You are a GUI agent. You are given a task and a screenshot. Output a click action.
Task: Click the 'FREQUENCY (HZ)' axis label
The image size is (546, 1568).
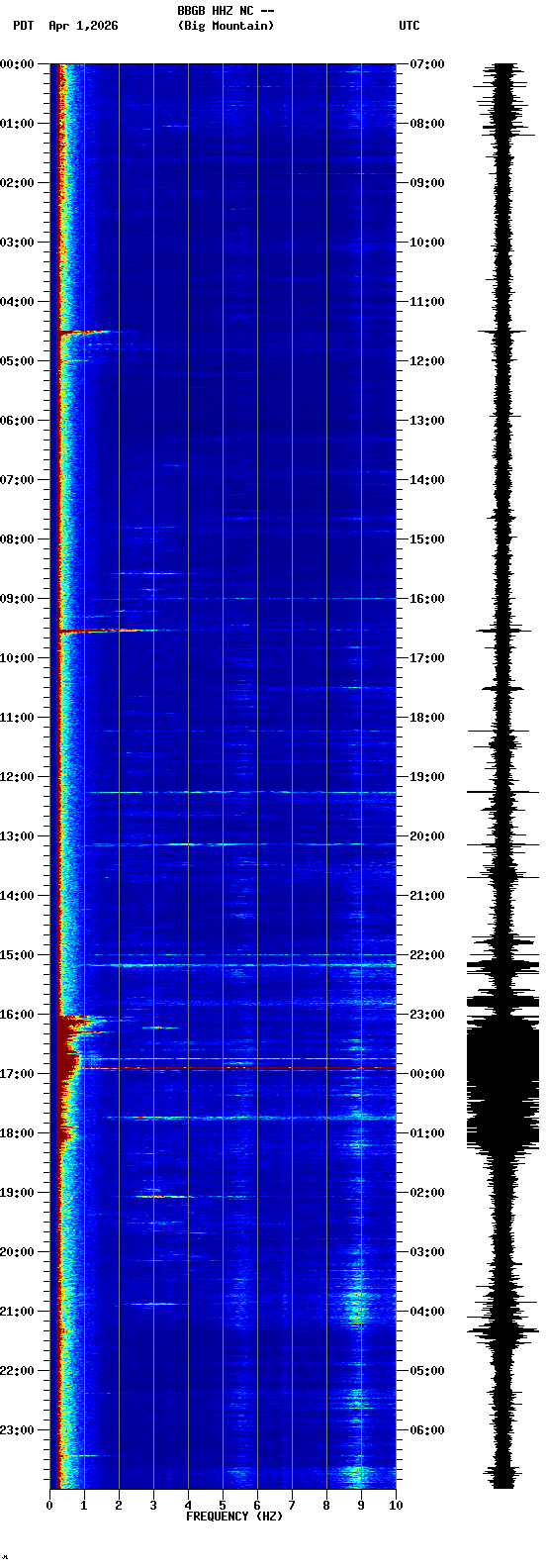(x=234, y=1517)
